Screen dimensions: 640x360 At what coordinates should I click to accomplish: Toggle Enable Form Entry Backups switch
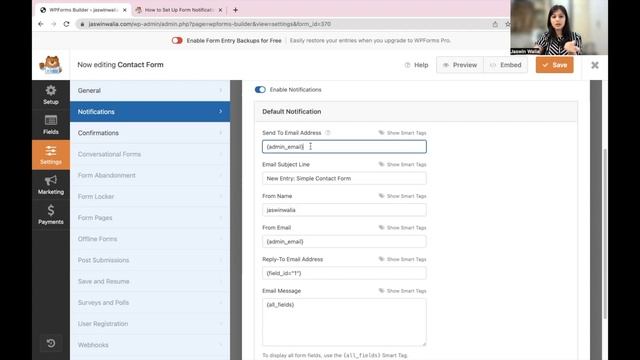pyautogui.click(x=177, y=40)
